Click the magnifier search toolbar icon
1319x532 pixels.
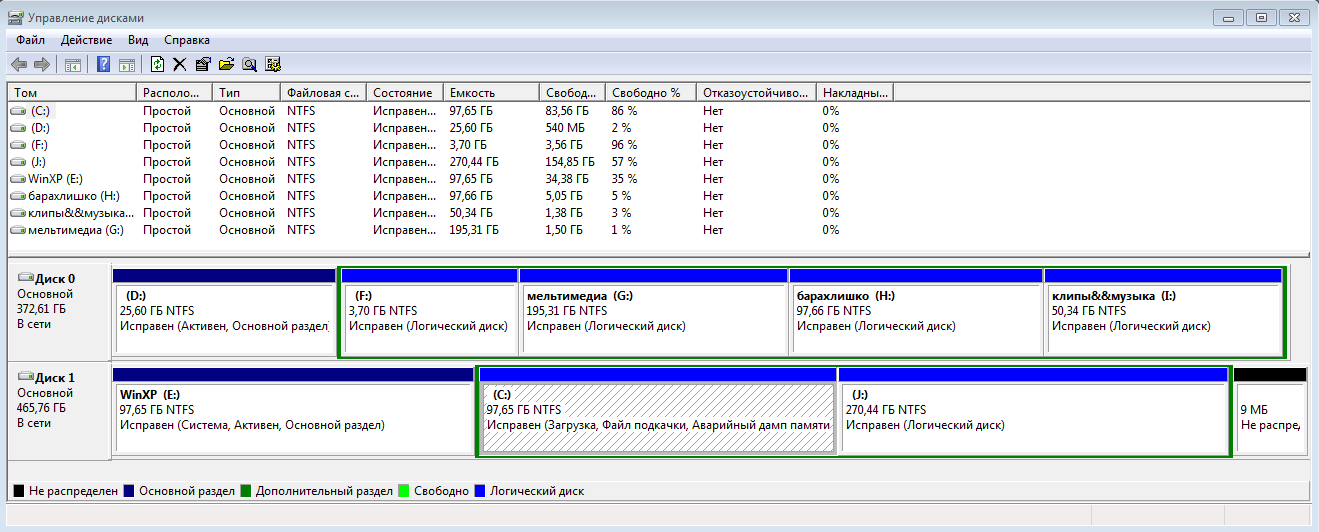(249, 64)
